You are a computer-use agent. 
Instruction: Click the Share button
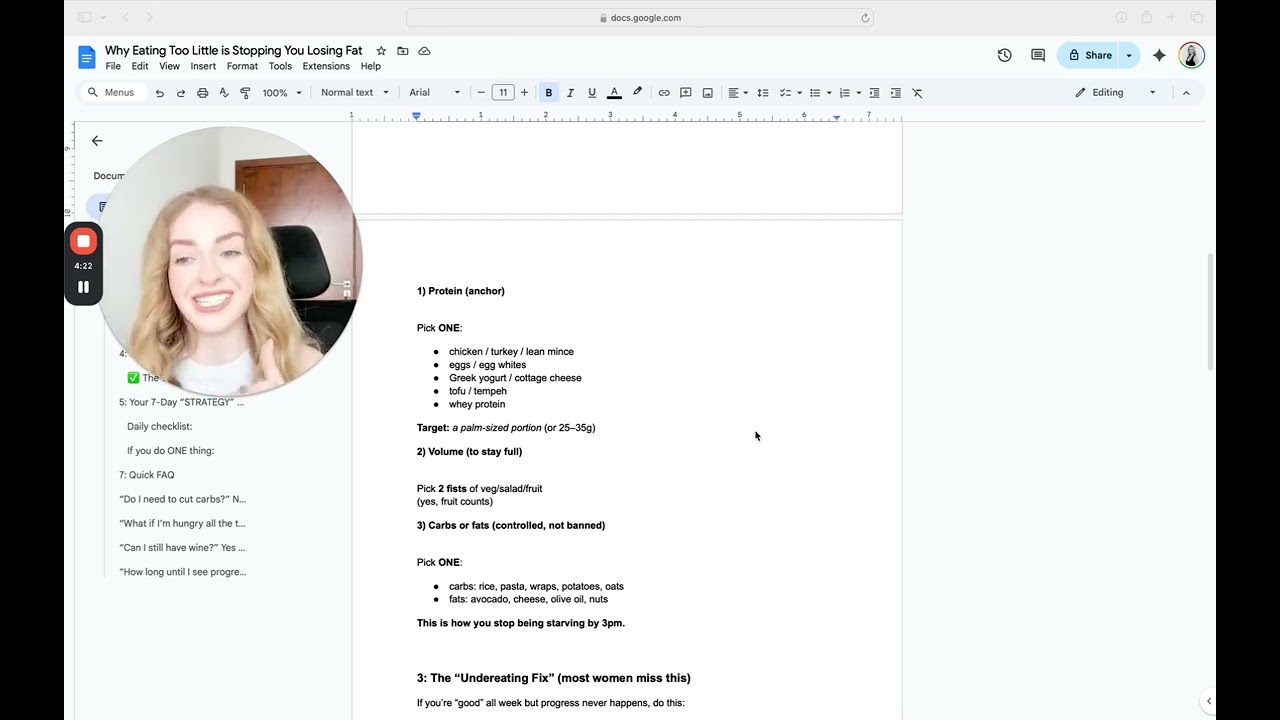click(1089, 55)
